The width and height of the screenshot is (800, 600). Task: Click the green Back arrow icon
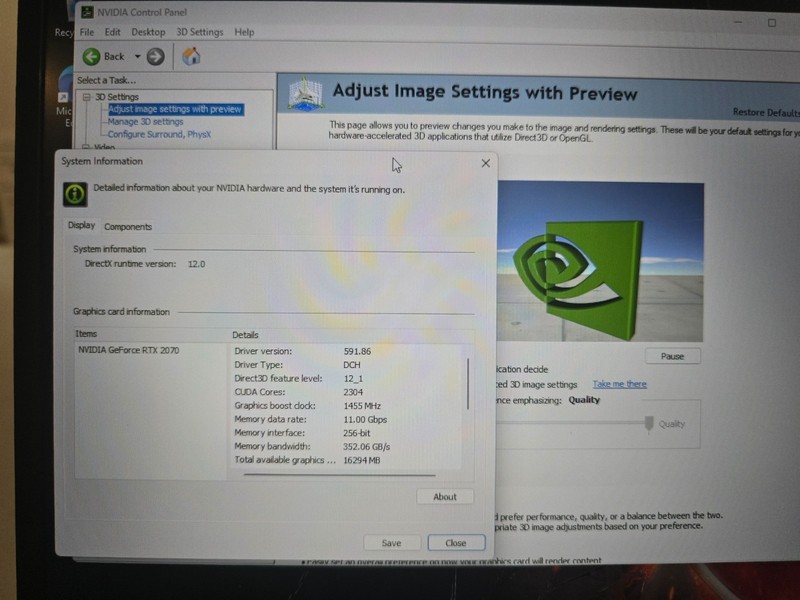pos(91,56)
